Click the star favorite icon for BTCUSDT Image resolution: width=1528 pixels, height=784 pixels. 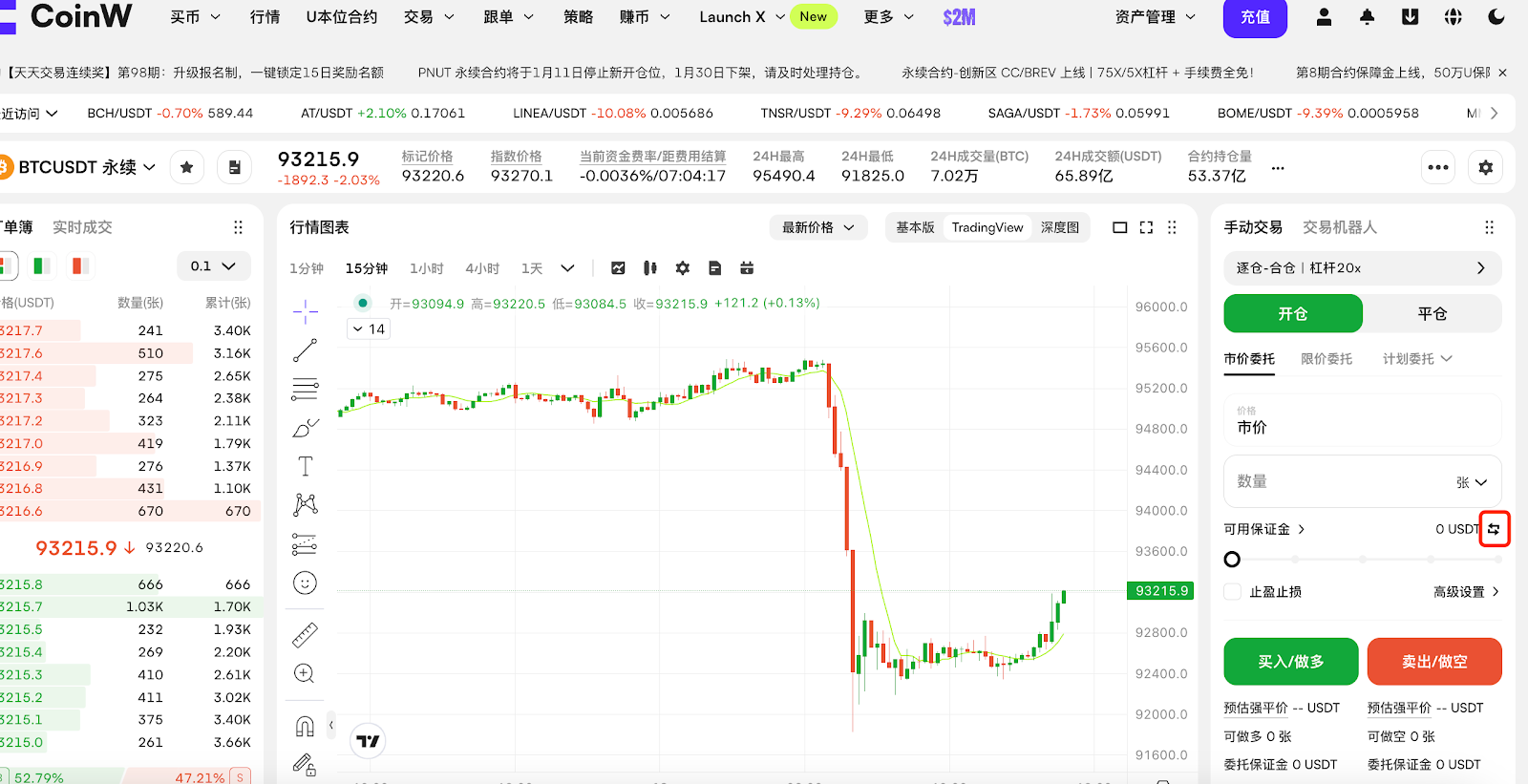click(x=187, y=167)
